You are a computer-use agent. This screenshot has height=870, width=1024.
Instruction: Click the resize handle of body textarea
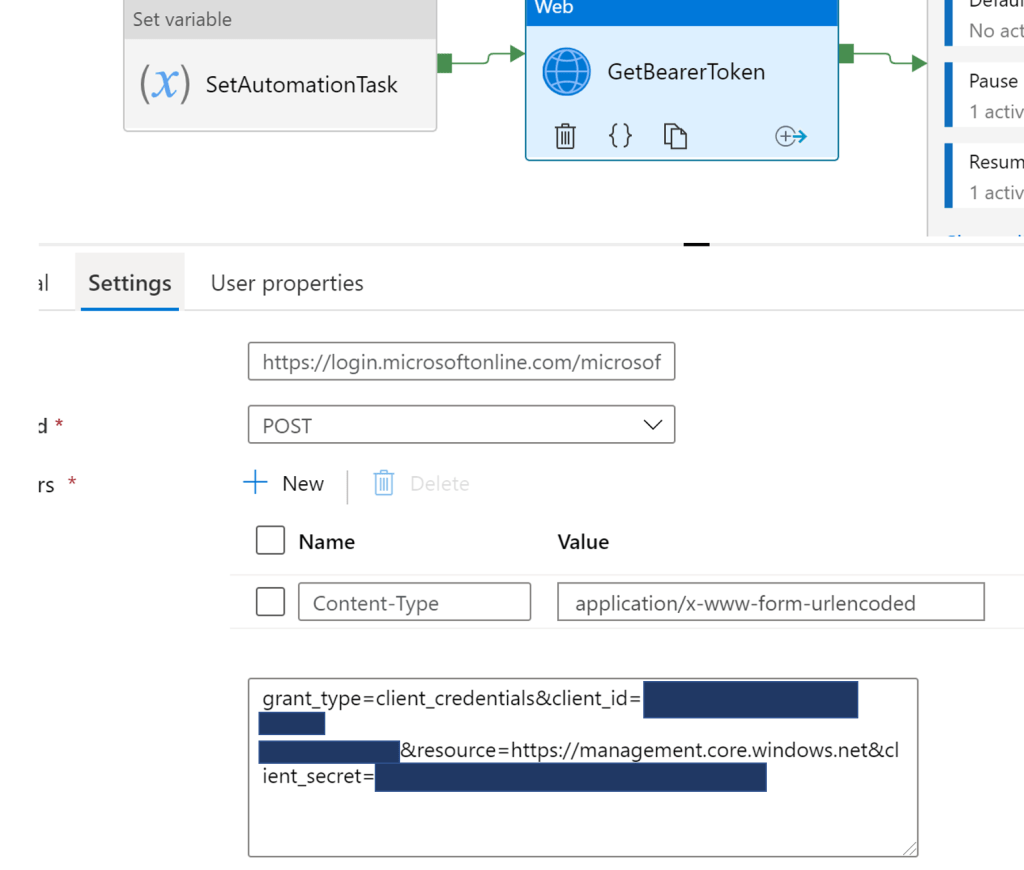click(x=909, y=848)
